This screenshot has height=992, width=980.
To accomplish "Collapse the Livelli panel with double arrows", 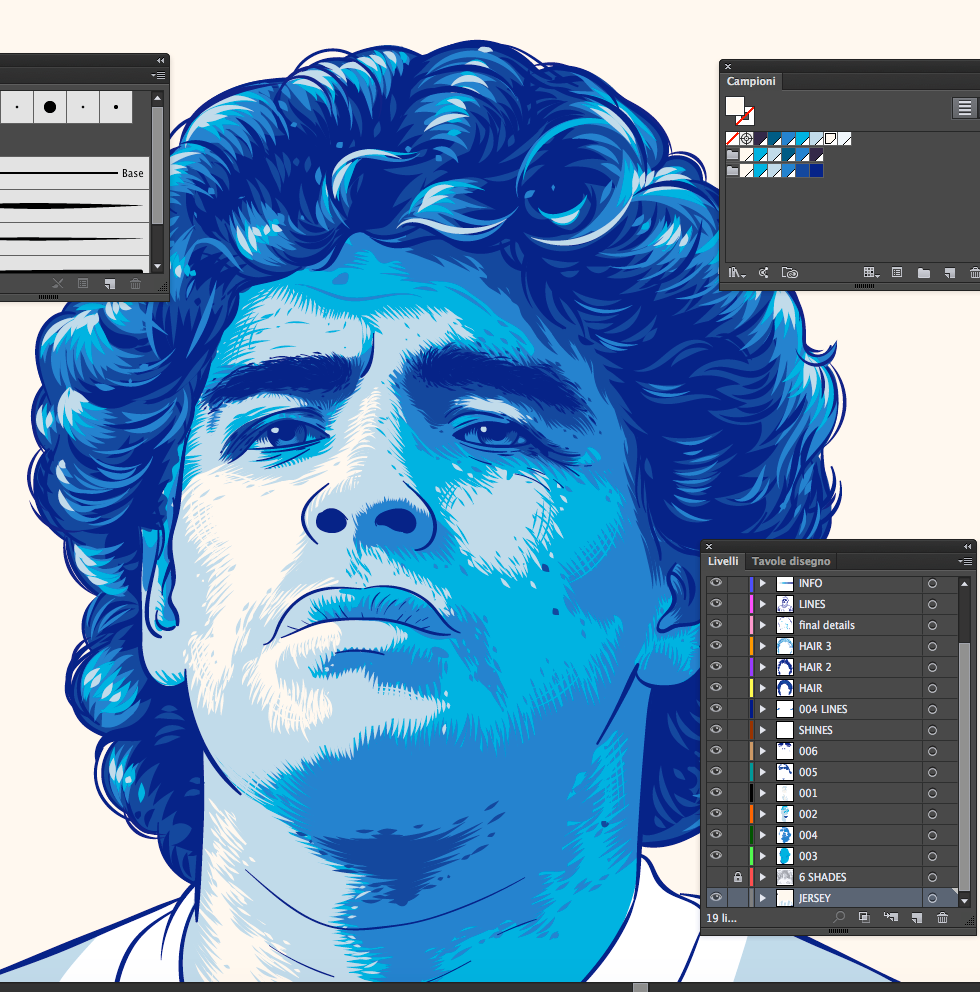I will click(x=967, y=547).
